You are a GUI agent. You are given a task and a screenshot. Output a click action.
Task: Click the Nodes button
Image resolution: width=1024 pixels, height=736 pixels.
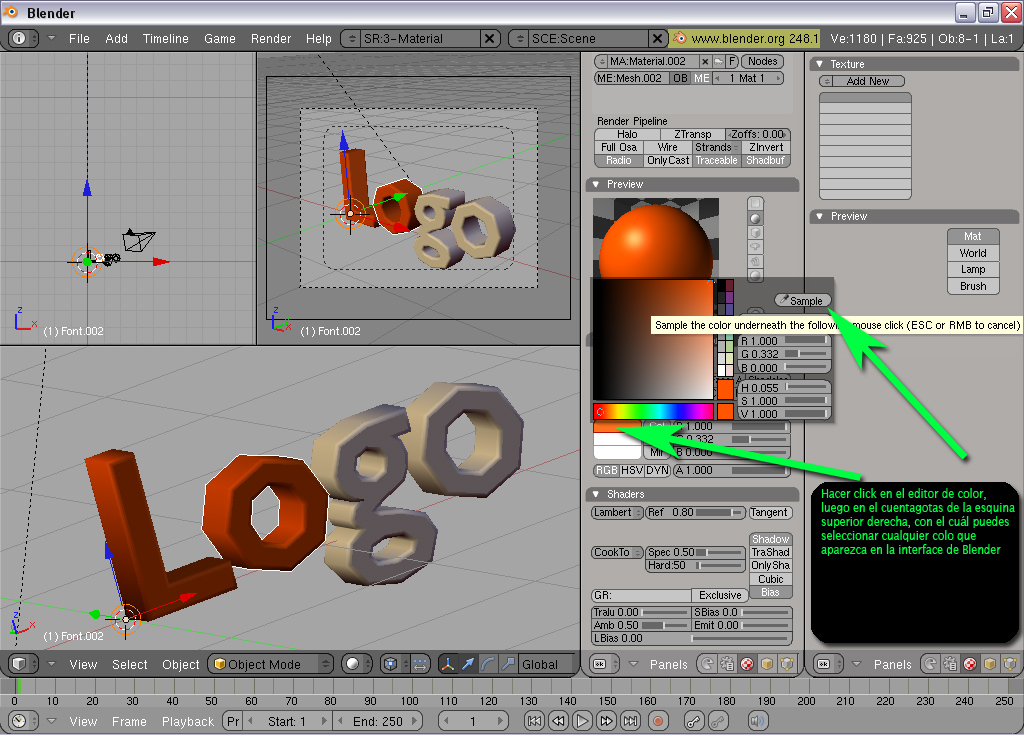(x=762, y=61)
